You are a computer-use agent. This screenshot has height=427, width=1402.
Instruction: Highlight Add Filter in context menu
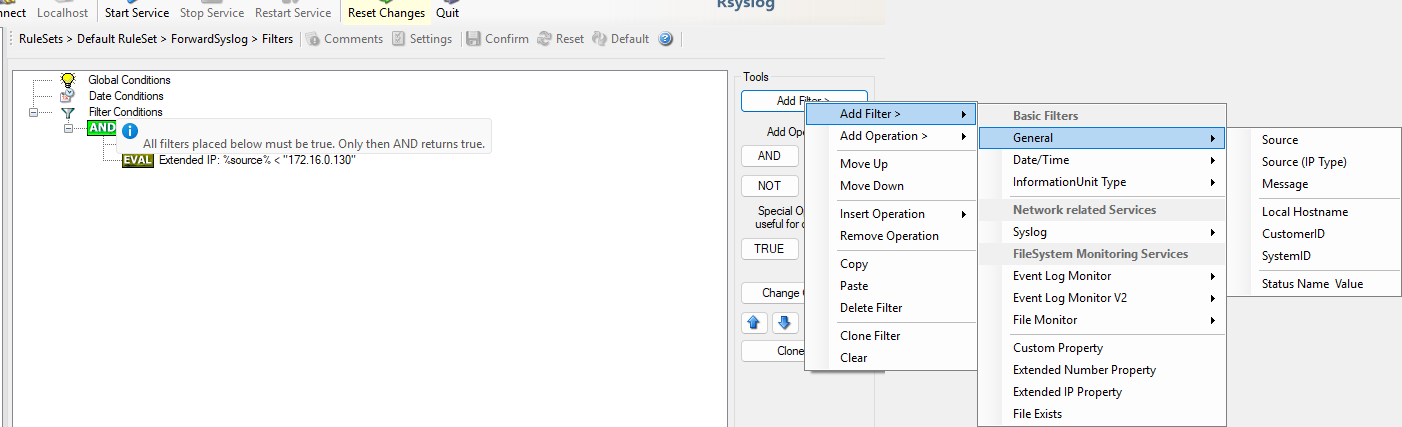click(891, 114)
